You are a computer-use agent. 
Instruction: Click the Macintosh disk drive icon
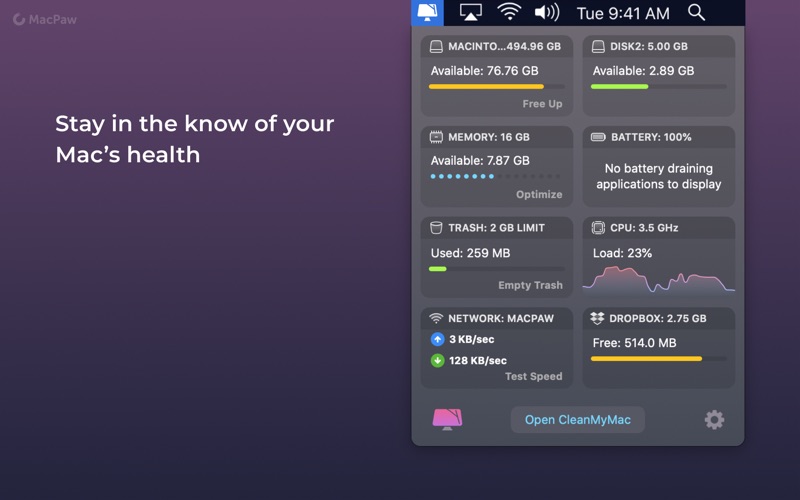(x=436, y=46)
